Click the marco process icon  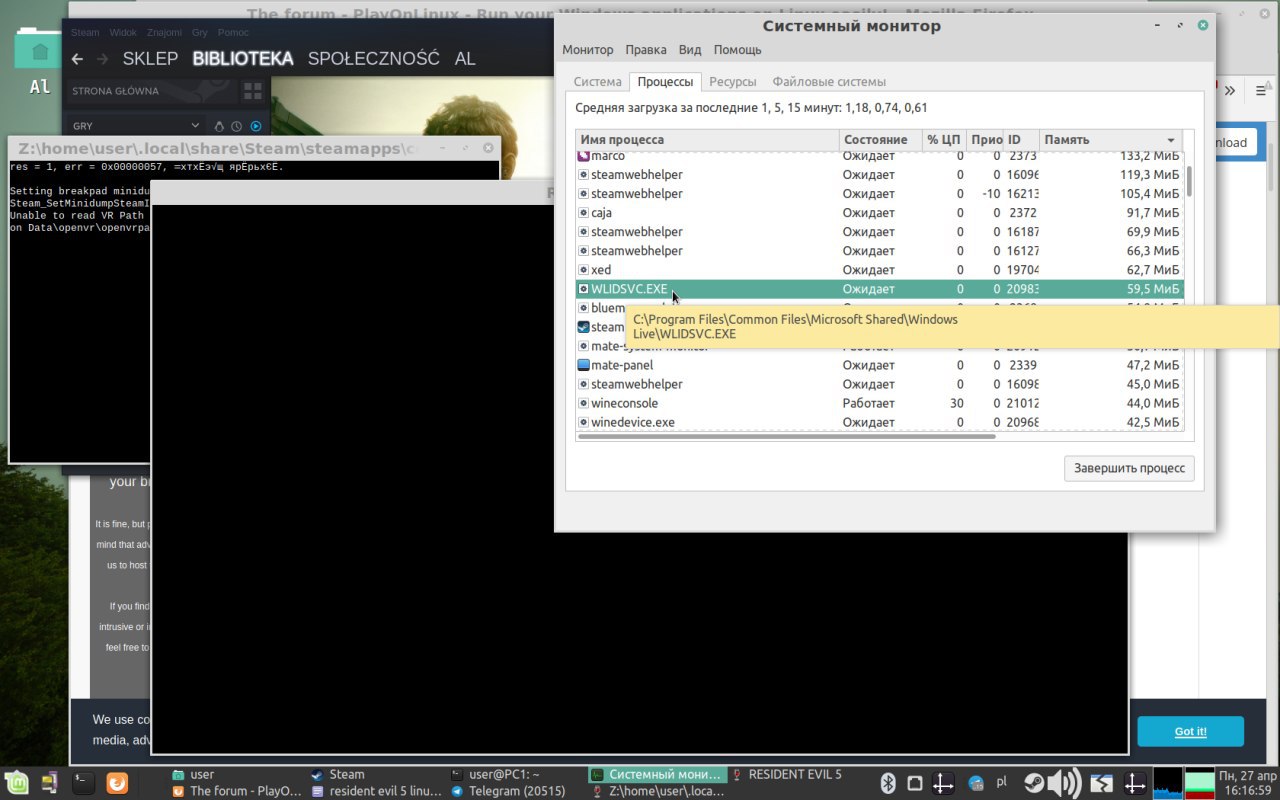point(584,156)
